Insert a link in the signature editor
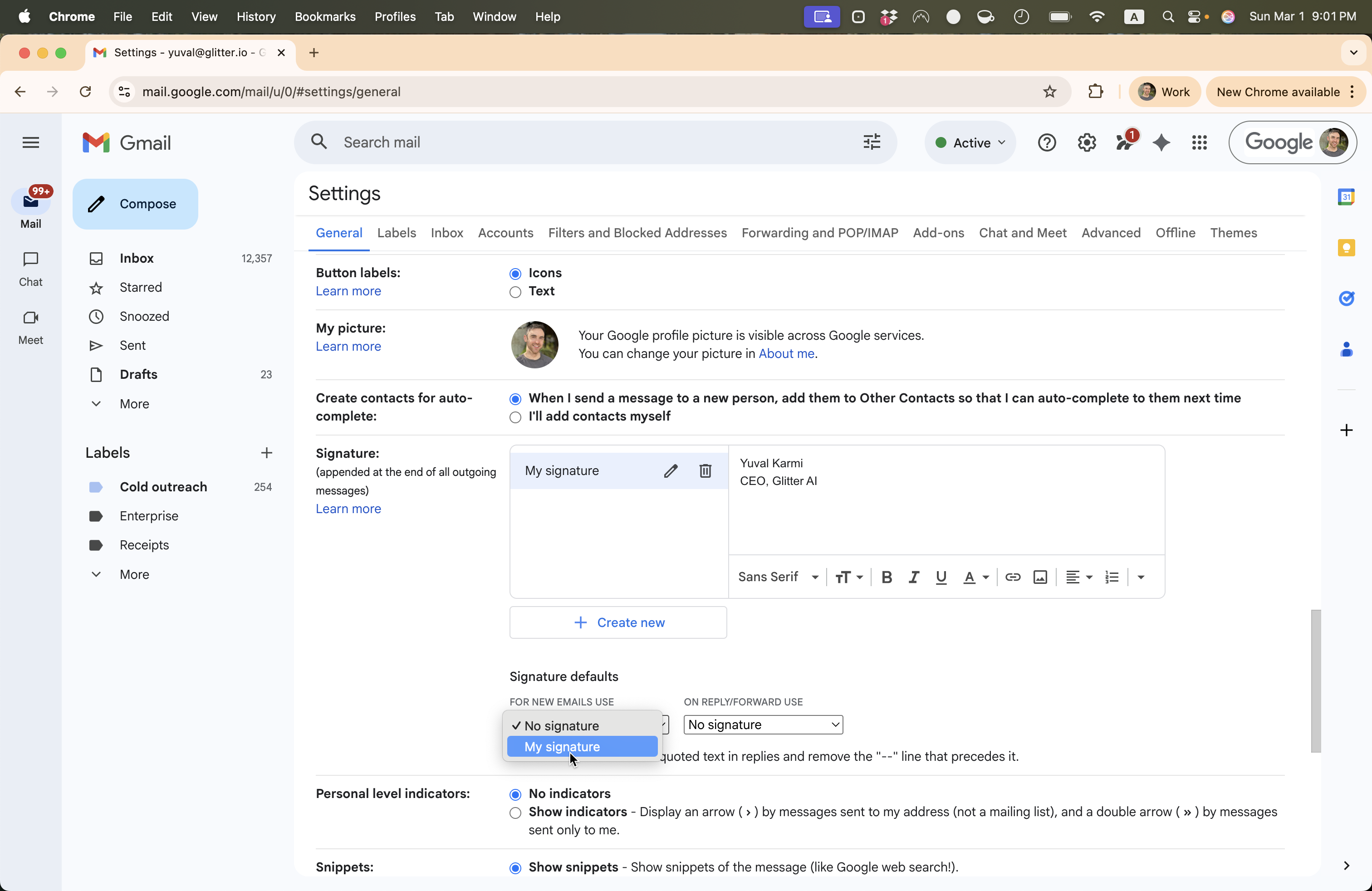 [x=1012, y=577]
